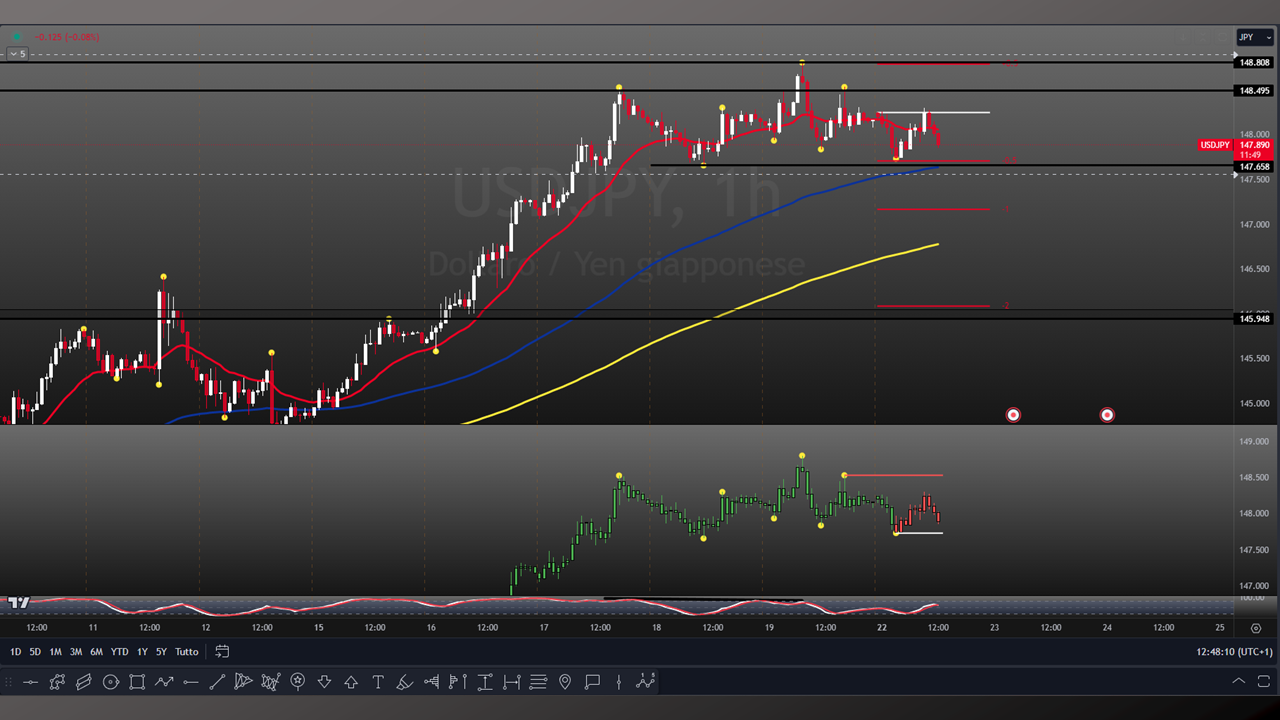
Task: Set time range to 1D
Action: click(x=15, y=652)
